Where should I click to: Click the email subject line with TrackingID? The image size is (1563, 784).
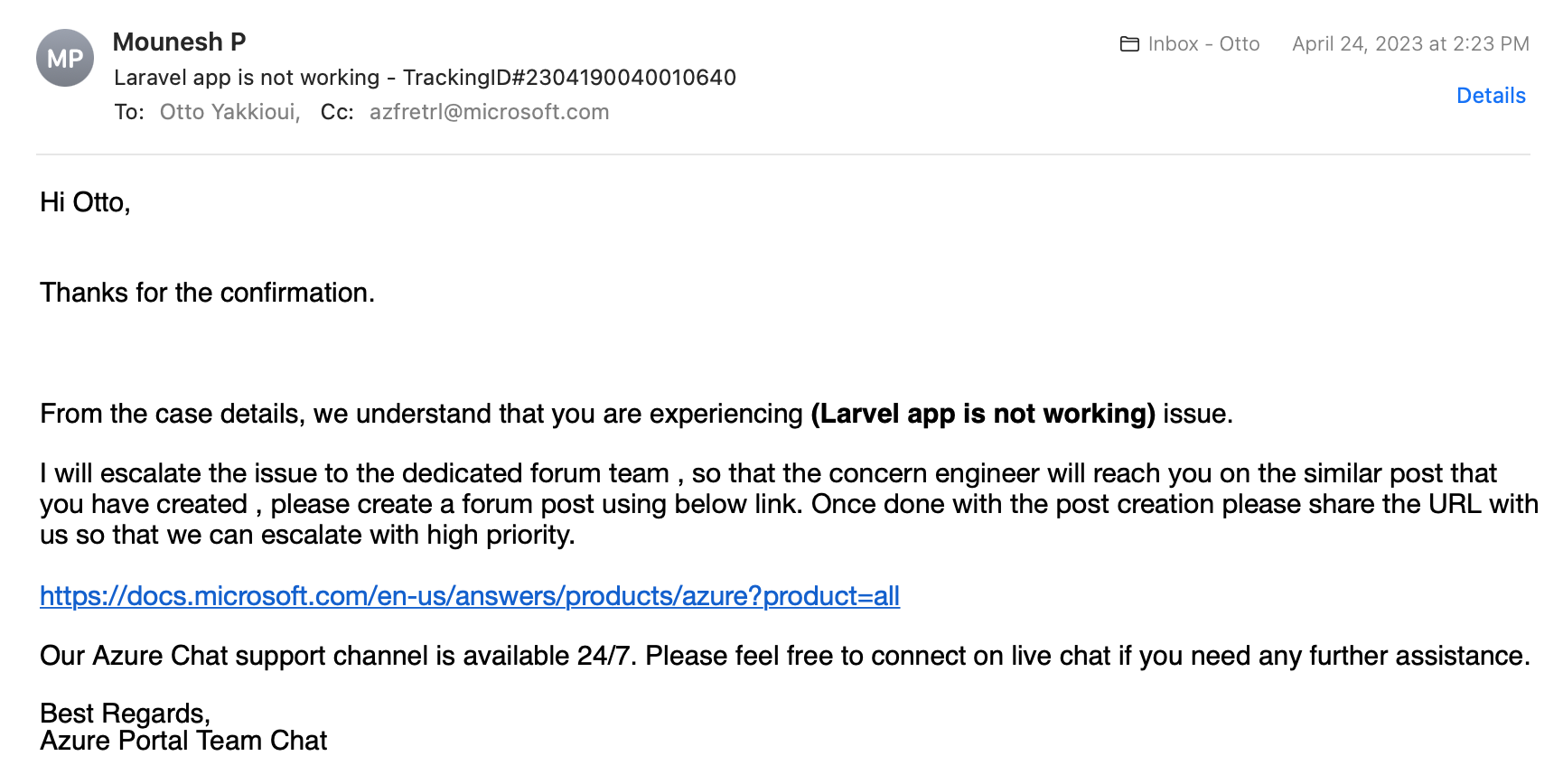pyautogui.click(x=425, y=78)
